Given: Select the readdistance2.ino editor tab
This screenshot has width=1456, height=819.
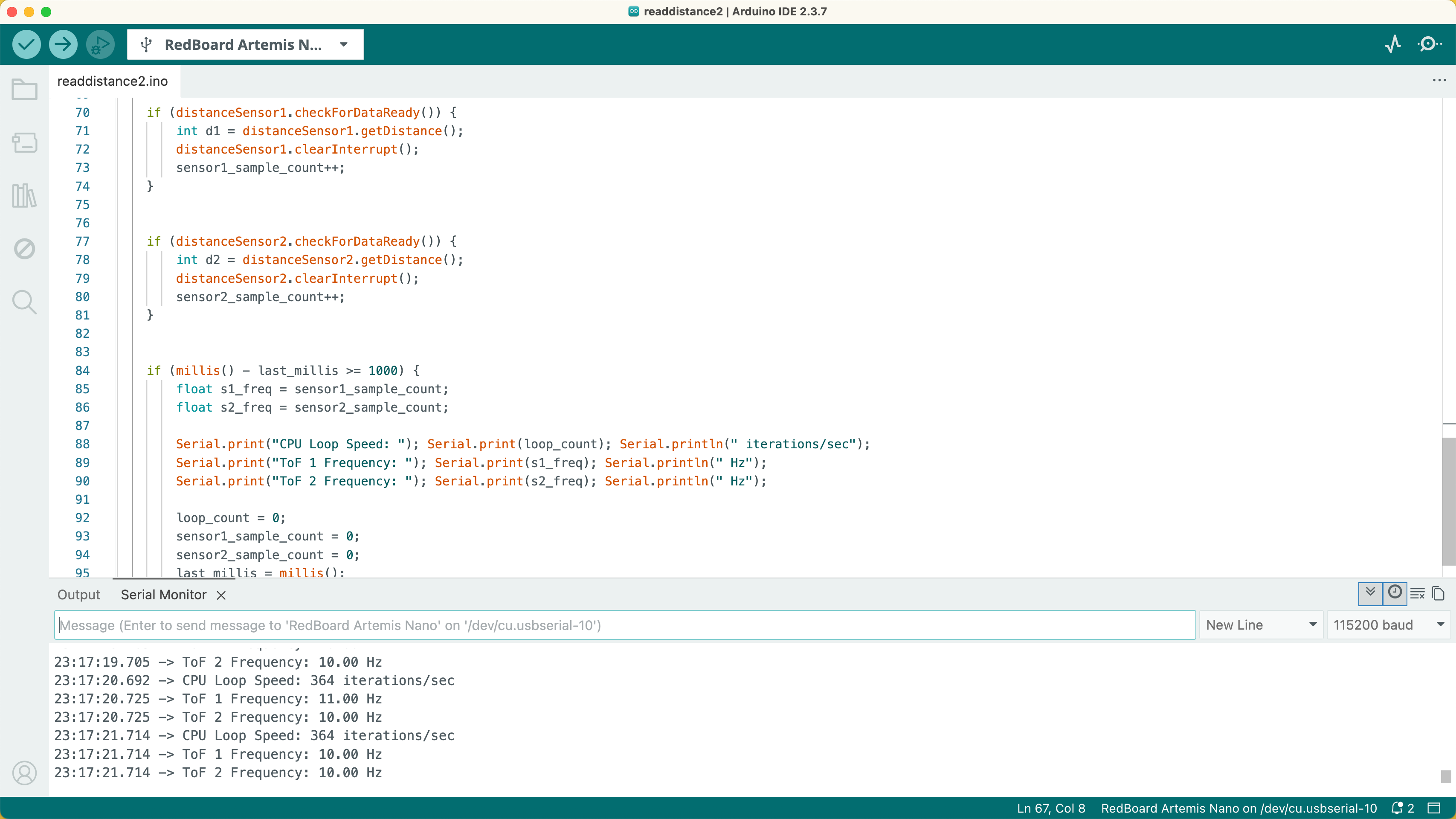Looking at the screenshot, I should coord(113,81).
